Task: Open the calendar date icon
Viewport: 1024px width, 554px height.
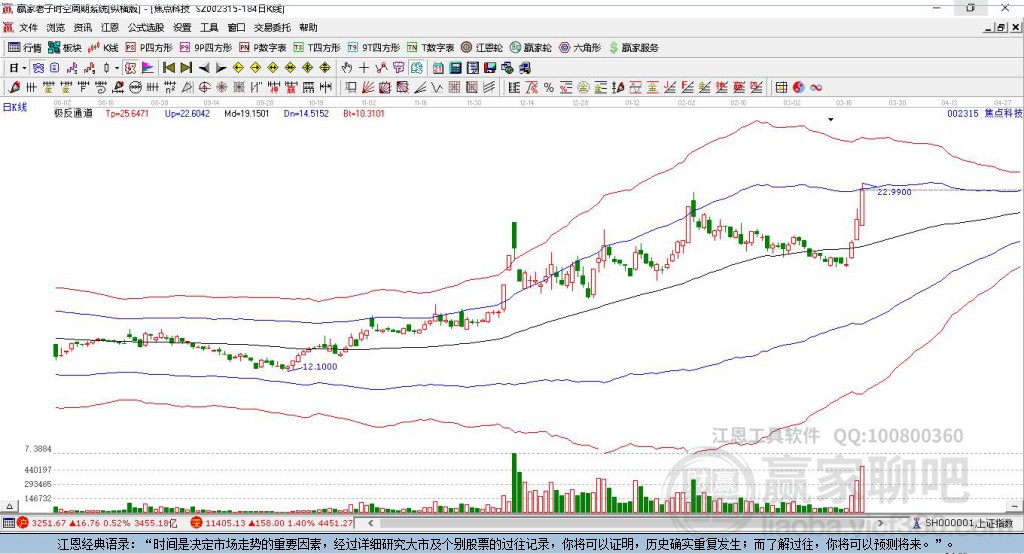Action: pyautogui.click(x=438, y=68)
